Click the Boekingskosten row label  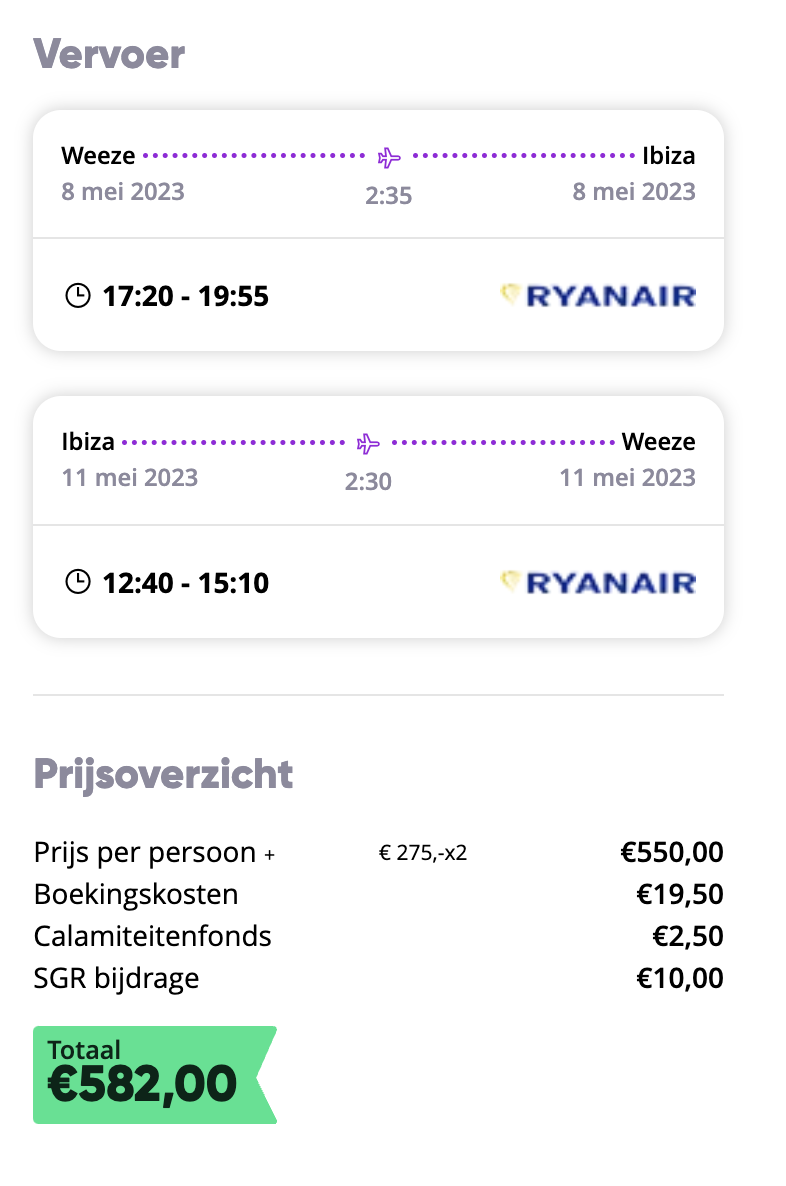[136, 895]
